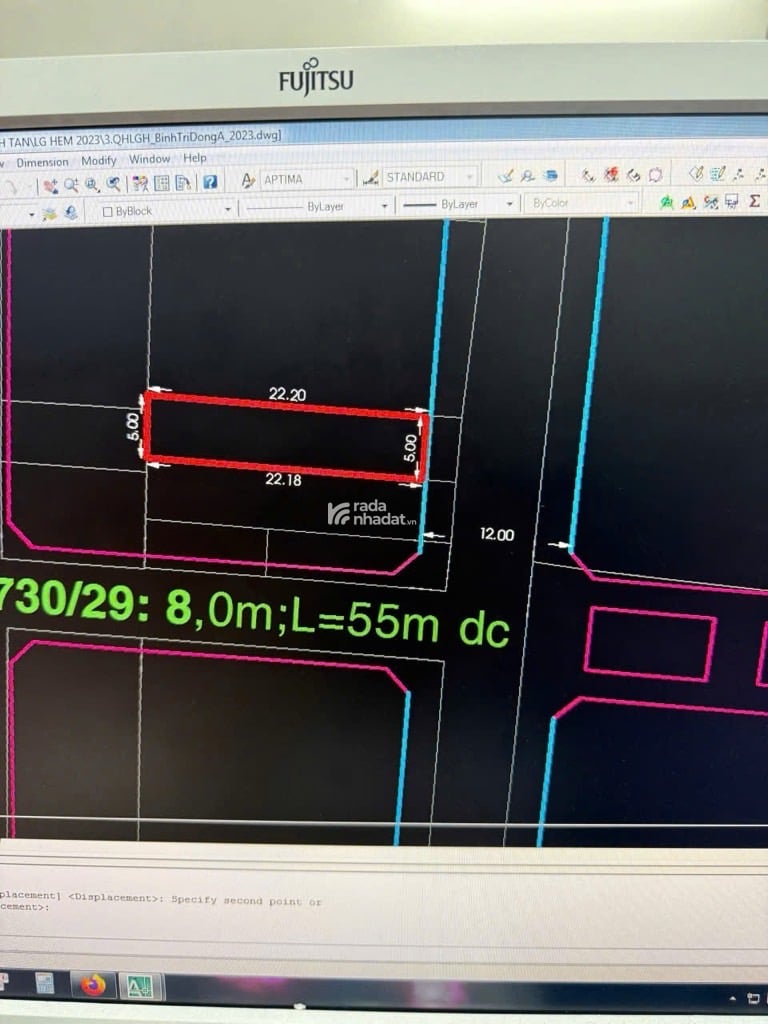Click the ByBlock color swatch box
Image resolution: width=768 pixels, height=1024 pixels.
pos(108,212)
